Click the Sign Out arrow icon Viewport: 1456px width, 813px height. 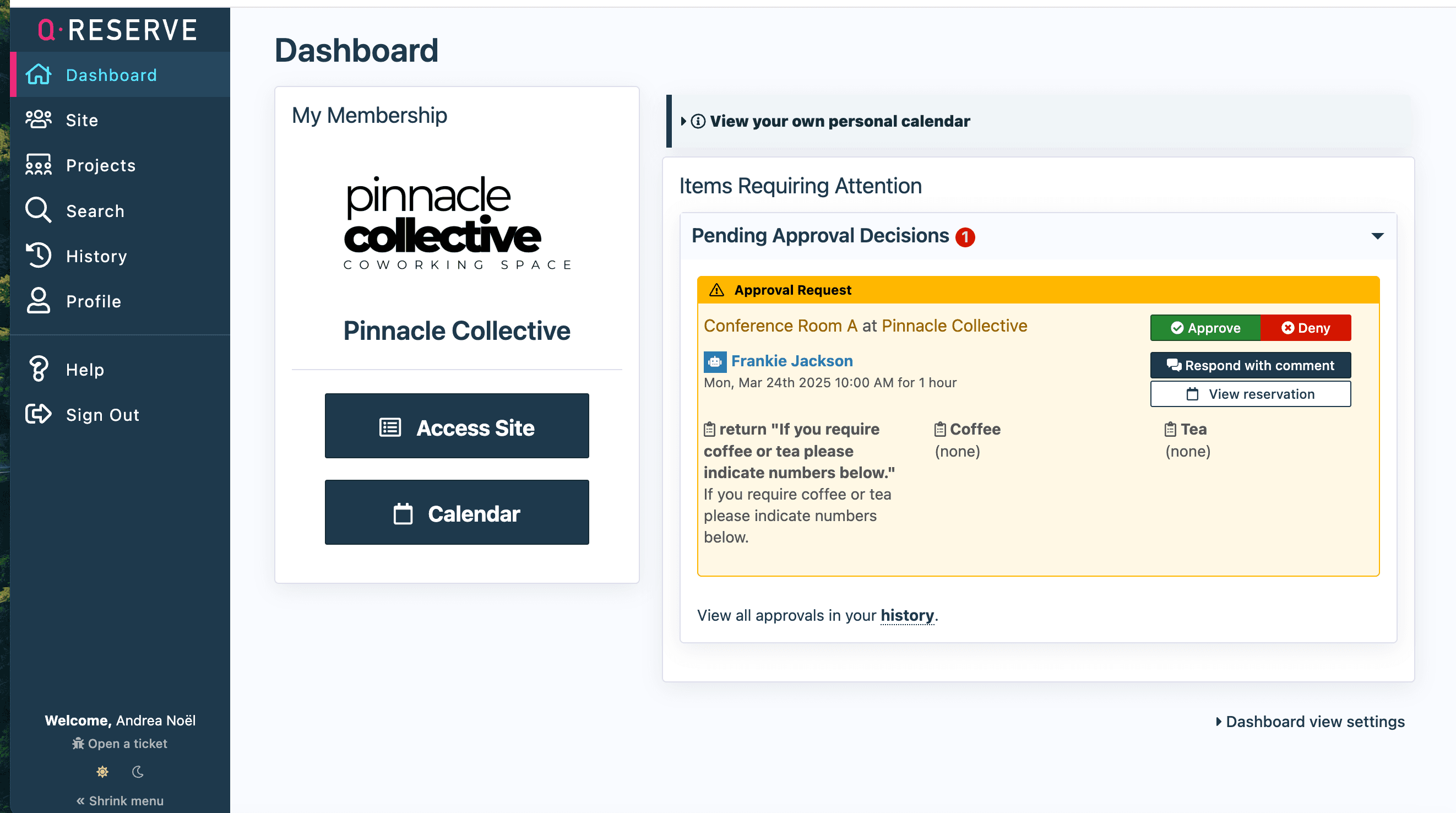pos(39,414)
